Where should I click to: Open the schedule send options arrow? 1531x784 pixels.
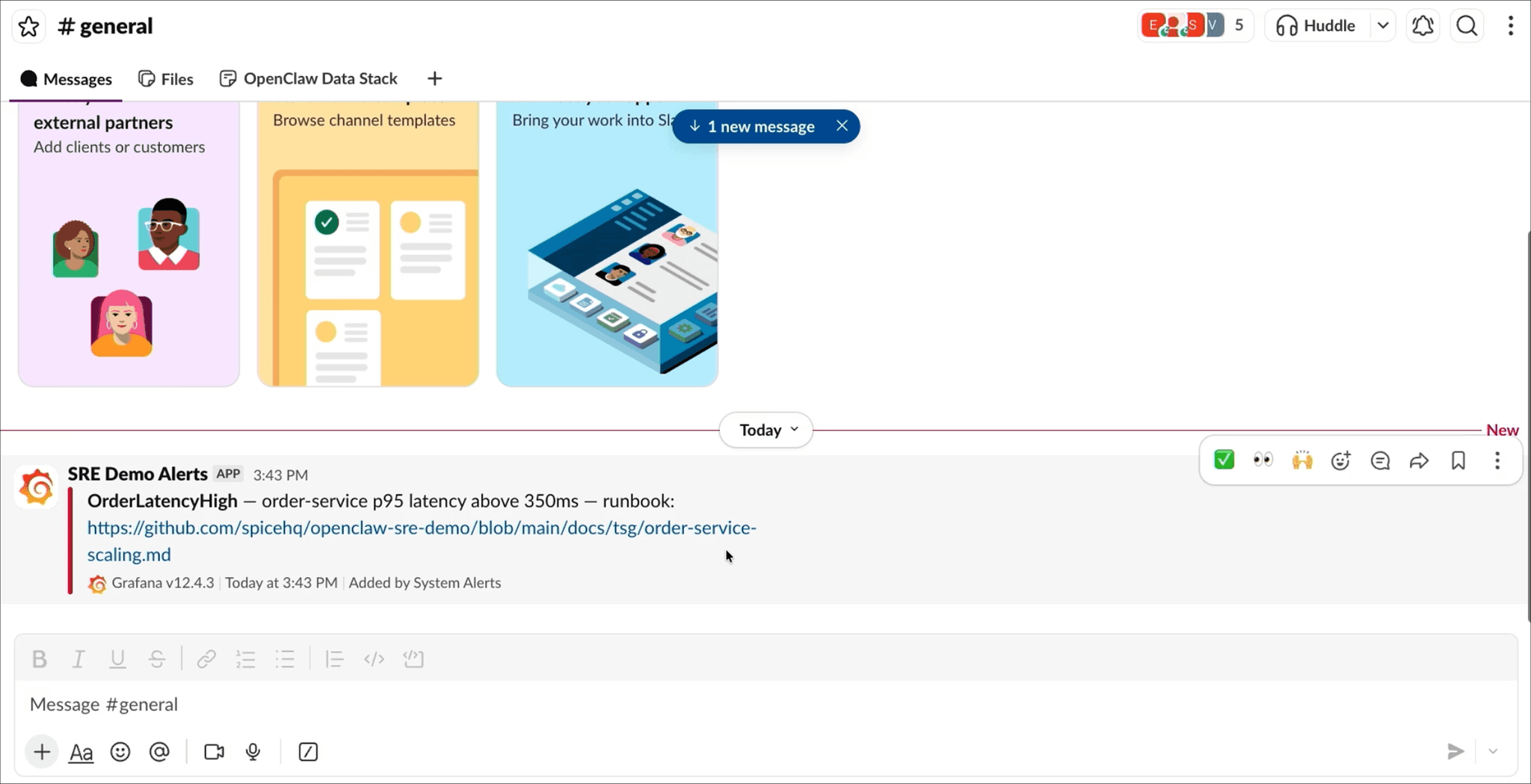pyautogui.click(x=1493, y=752)
